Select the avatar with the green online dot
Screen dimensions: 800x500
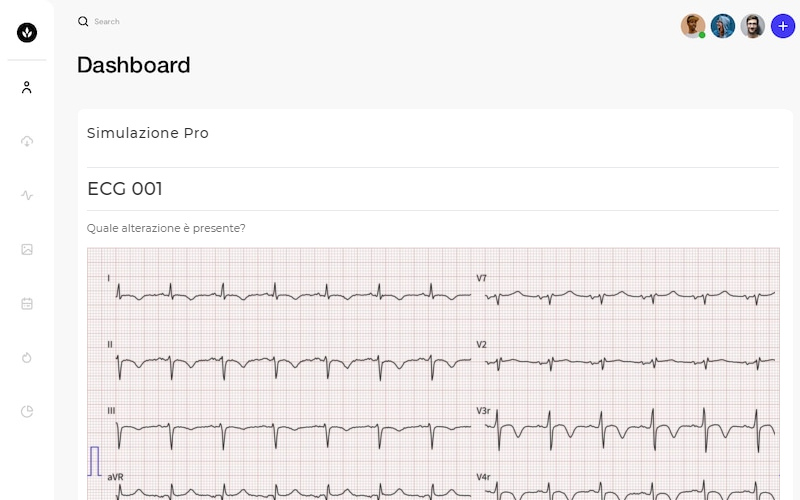pos(693,26)
